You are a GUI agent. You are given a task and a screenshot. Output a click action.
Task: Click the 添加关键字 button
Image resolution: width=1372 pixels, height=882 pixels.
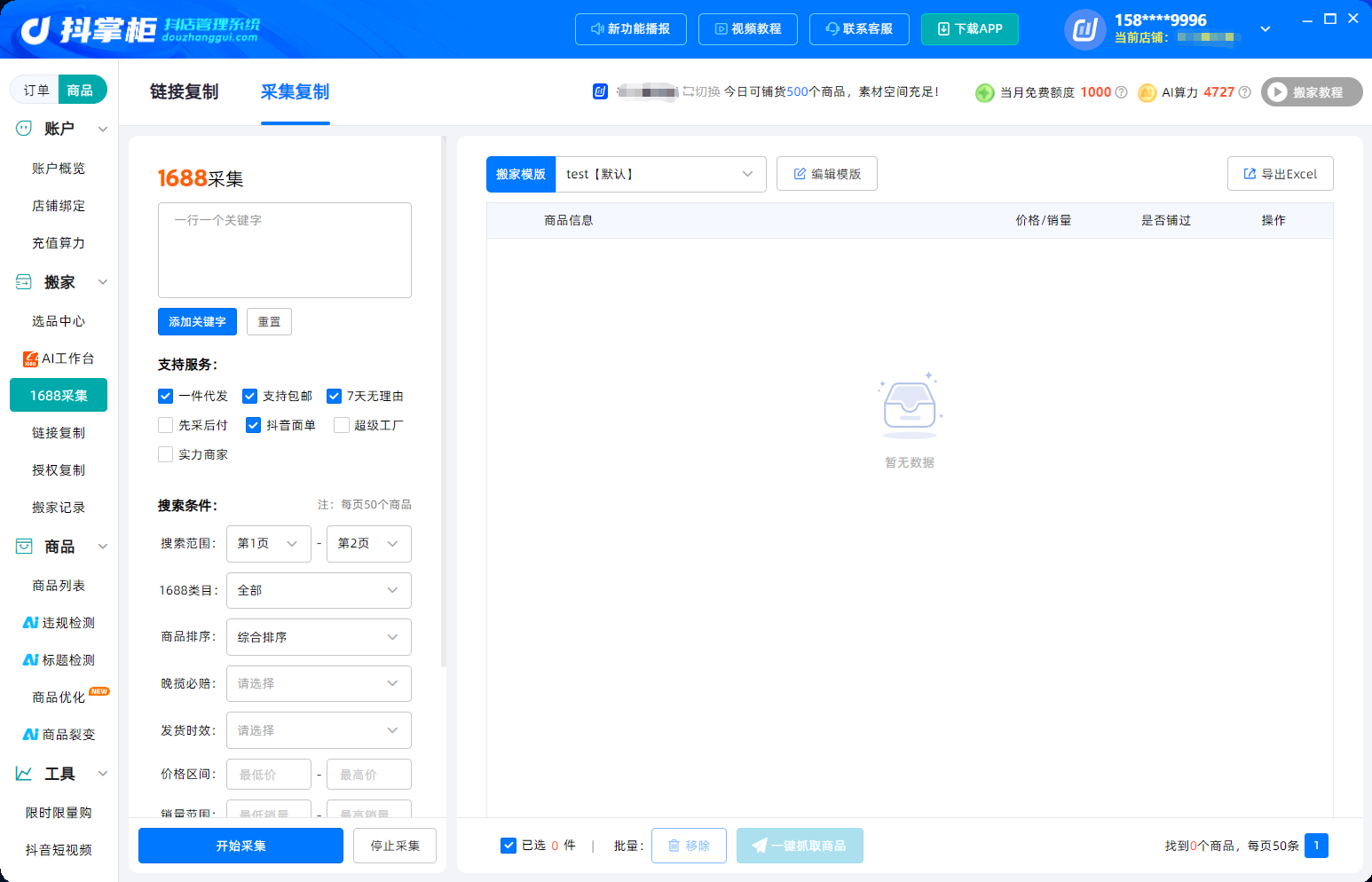(197, 321)
